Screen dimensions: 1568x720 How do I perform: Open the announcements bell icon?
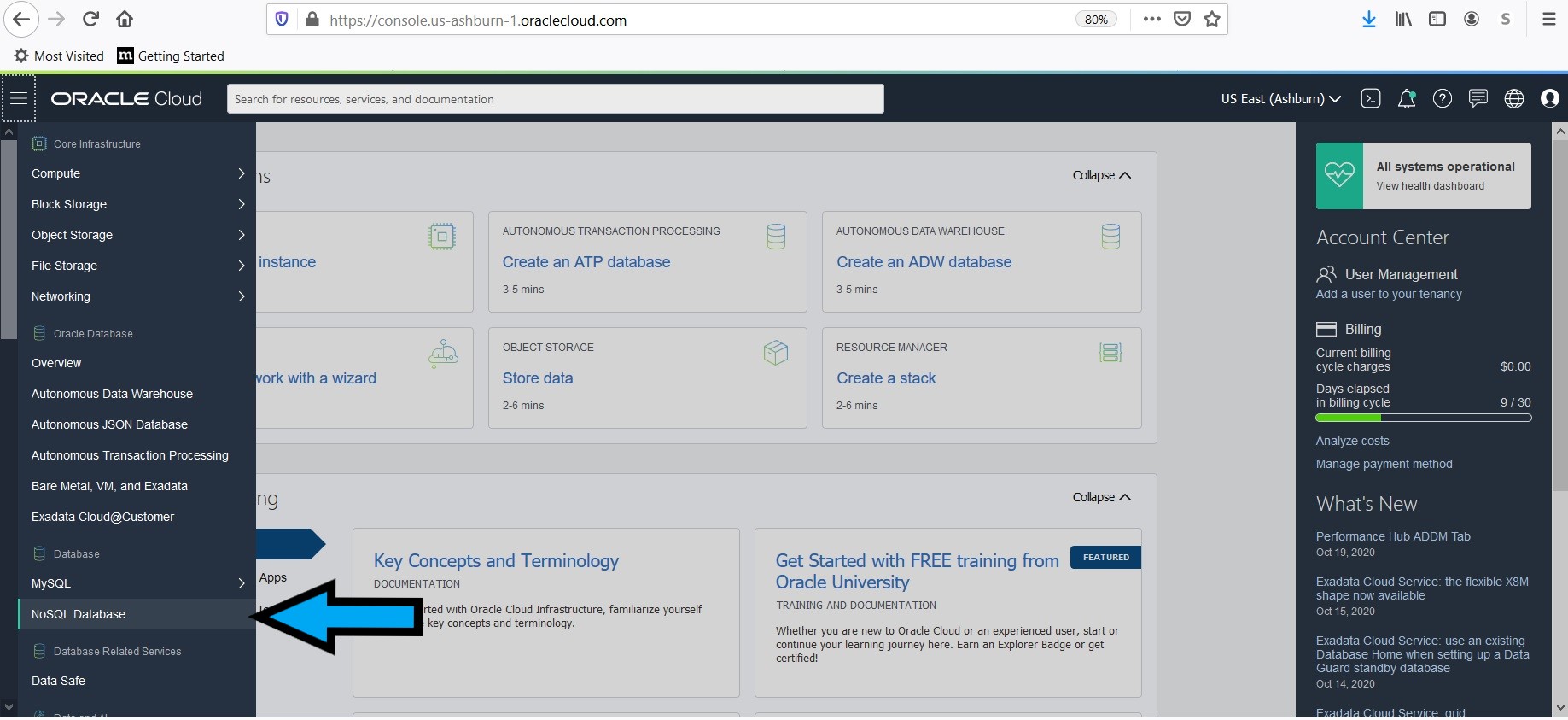[1406, 99]
